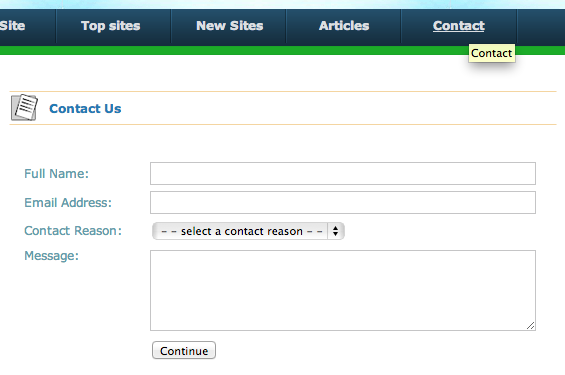The image size is (565, 375).
Task: Click the Contact Us document icon
Action: click(24, 107)
